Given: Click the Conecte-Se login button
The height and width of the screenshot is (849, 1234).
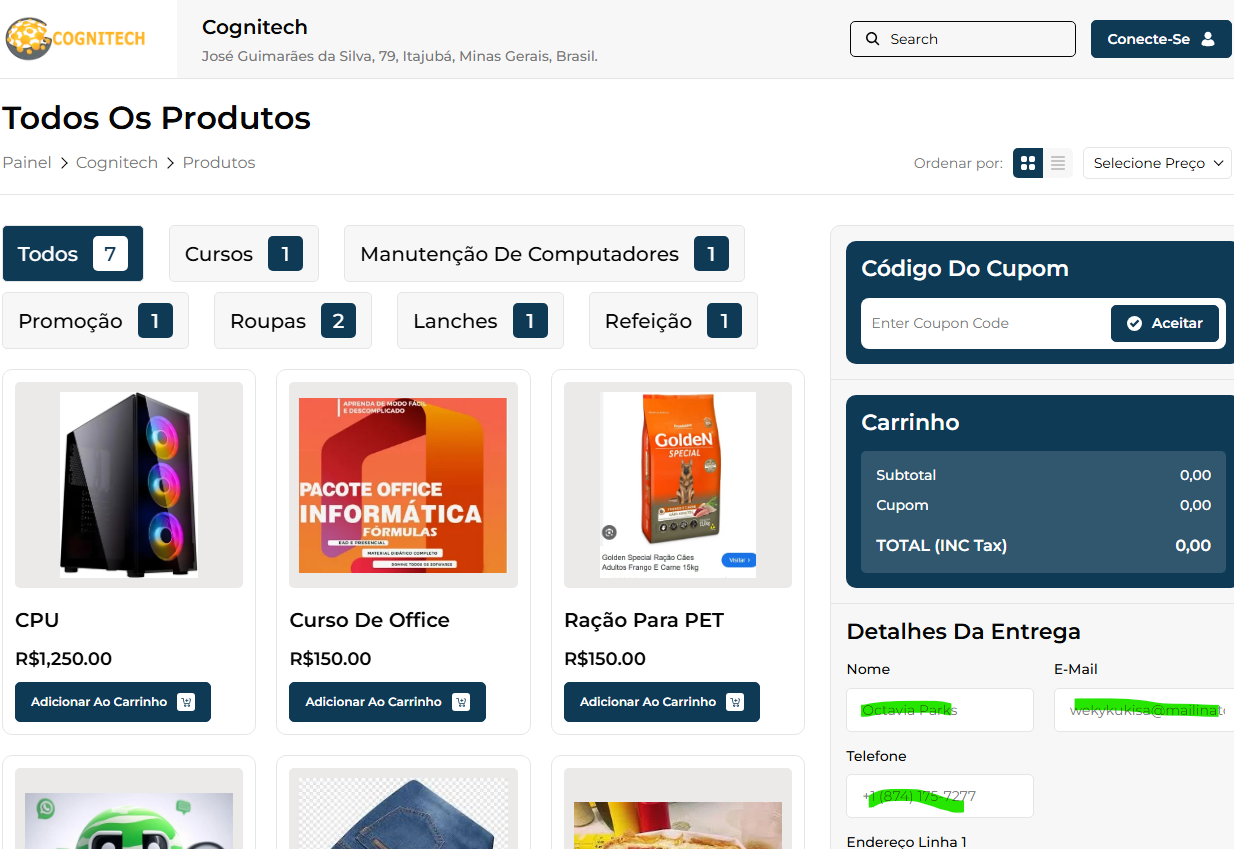Looking at the screenshot, I should coord(1160,39).
